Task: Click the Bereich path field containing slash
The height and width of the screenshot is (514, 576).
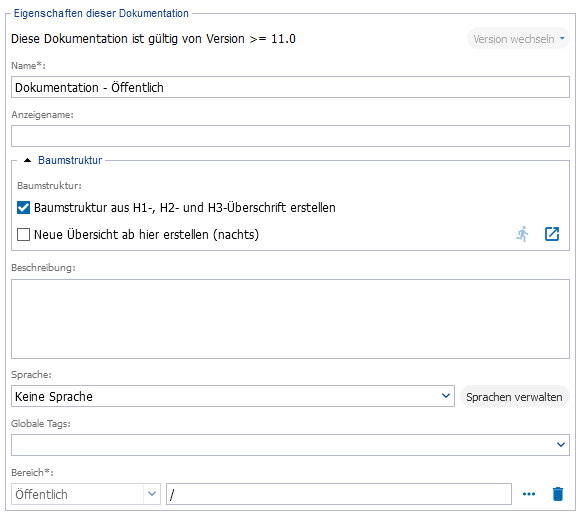Action: 339,494
